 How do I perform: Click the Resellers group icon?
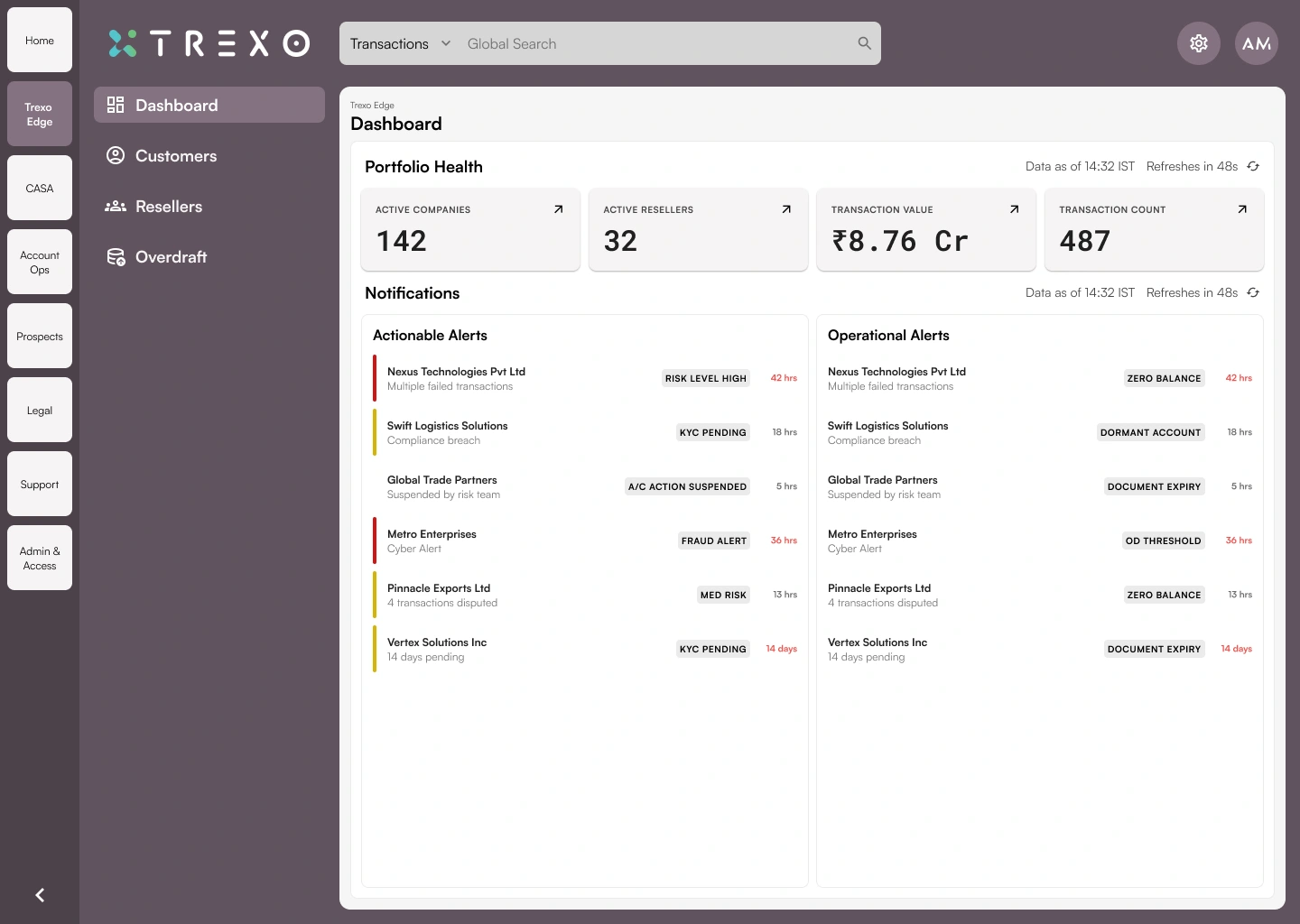click(116, 206)
